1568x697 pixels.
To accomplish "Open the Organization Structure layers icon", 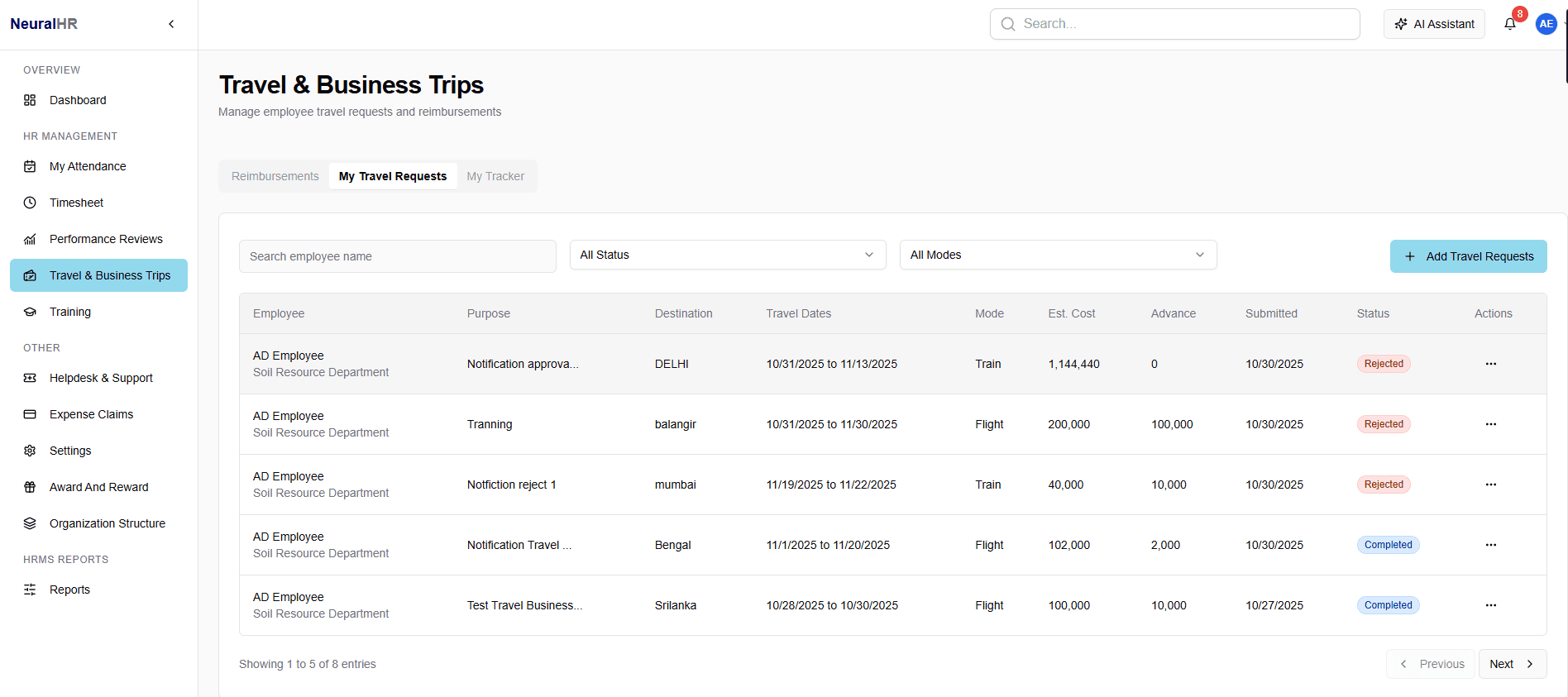I will pos(30,523).
